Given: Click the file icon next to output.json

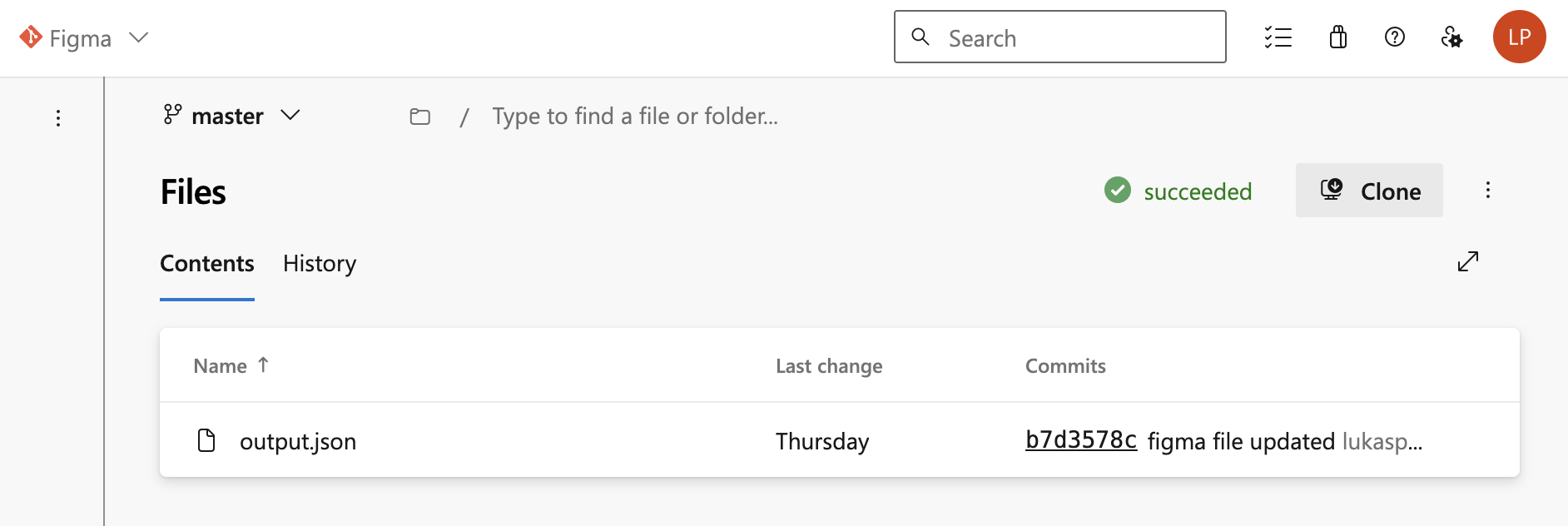Looking at the screenshot, I should 206,440.
